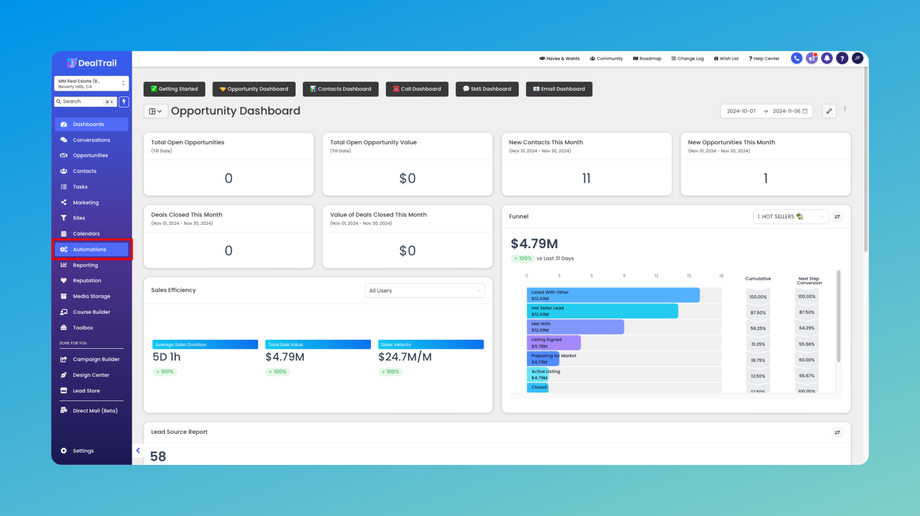Collapse the sidebar with the arrow
This screenshot has width=920, height=516.
pos(138,451)
